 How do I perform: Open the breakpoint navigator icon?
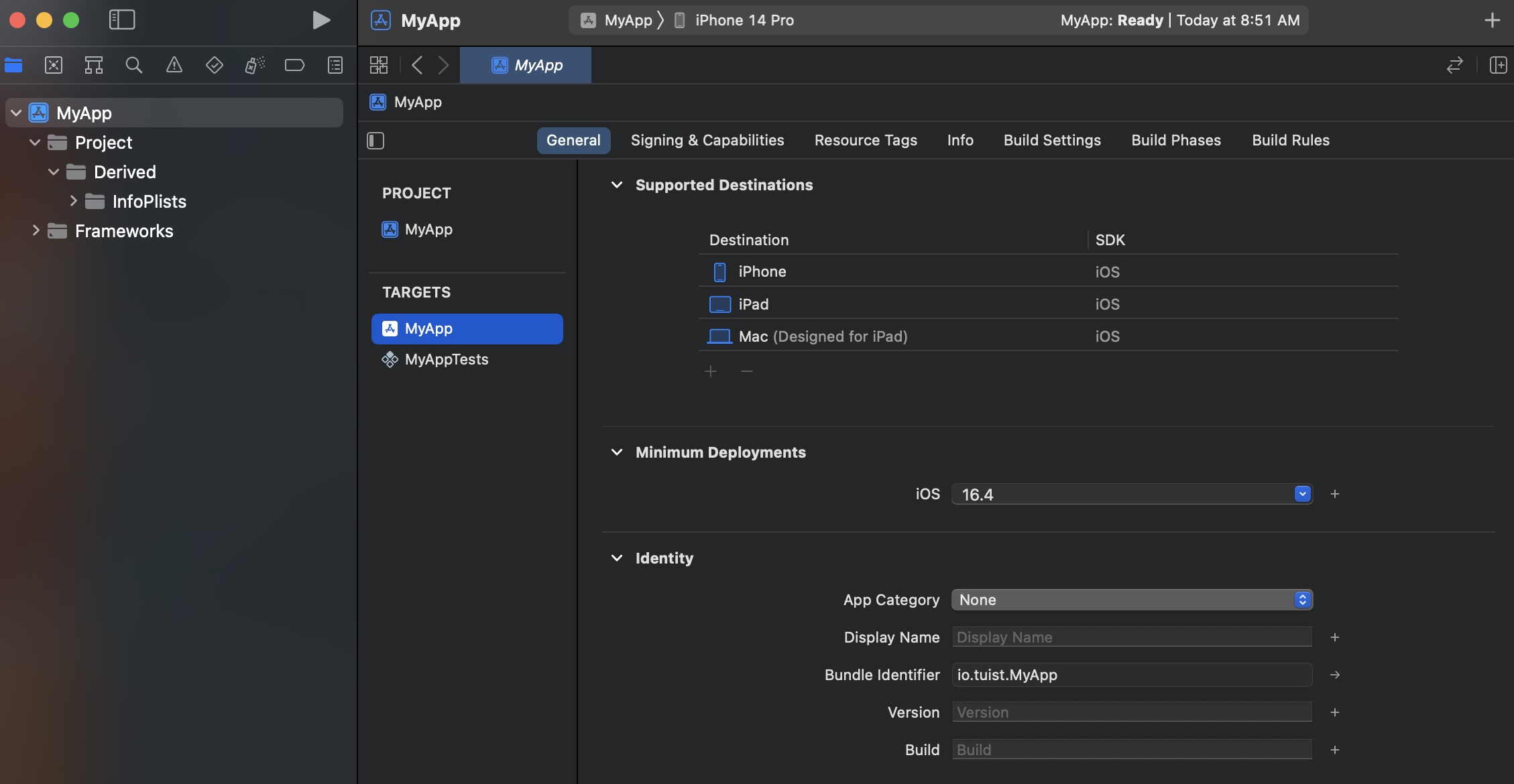295,65
